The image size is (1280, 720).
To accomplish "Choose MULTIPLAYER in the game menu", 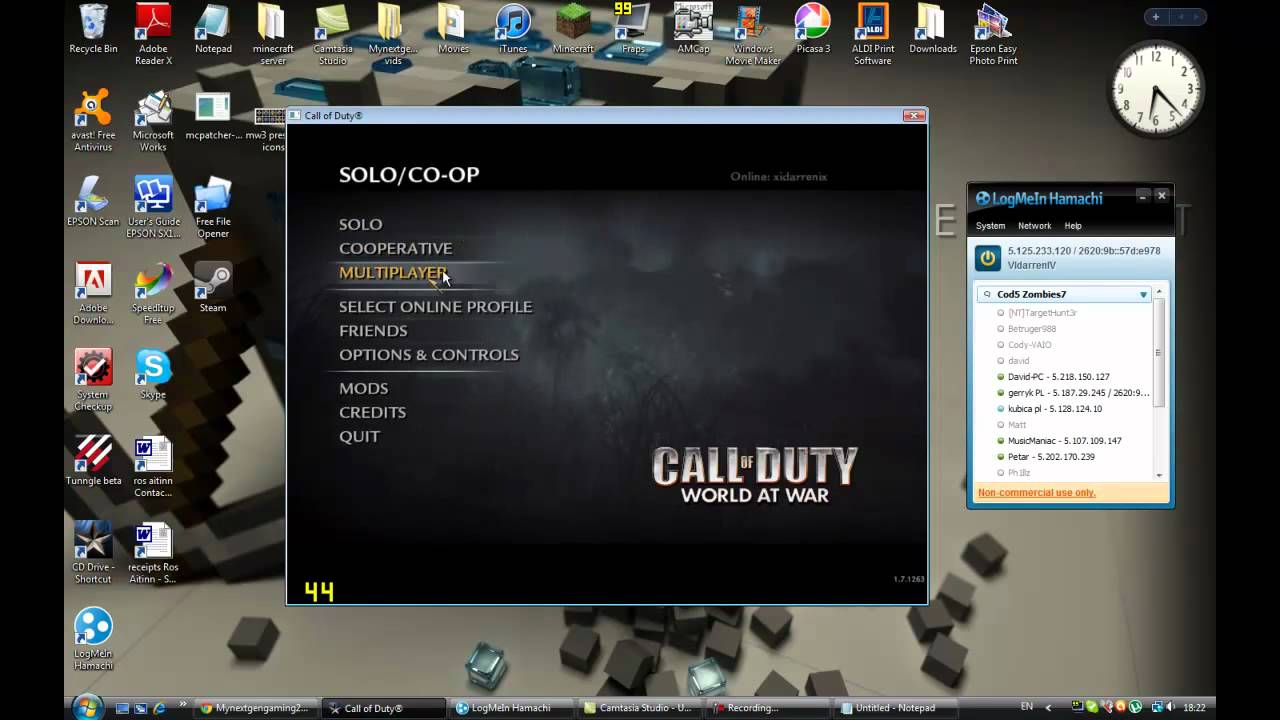I will click(x=393, y=273).
